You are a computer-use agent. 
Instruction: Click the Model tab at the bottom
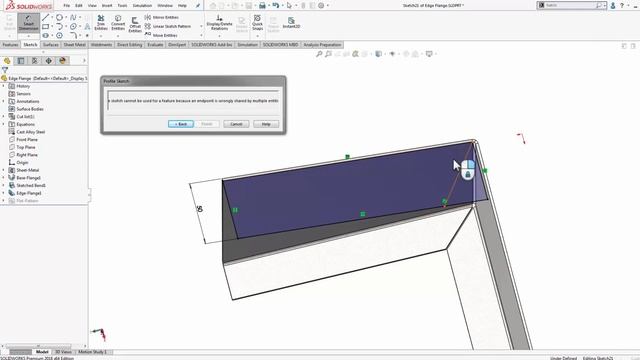tap(42, 352)
